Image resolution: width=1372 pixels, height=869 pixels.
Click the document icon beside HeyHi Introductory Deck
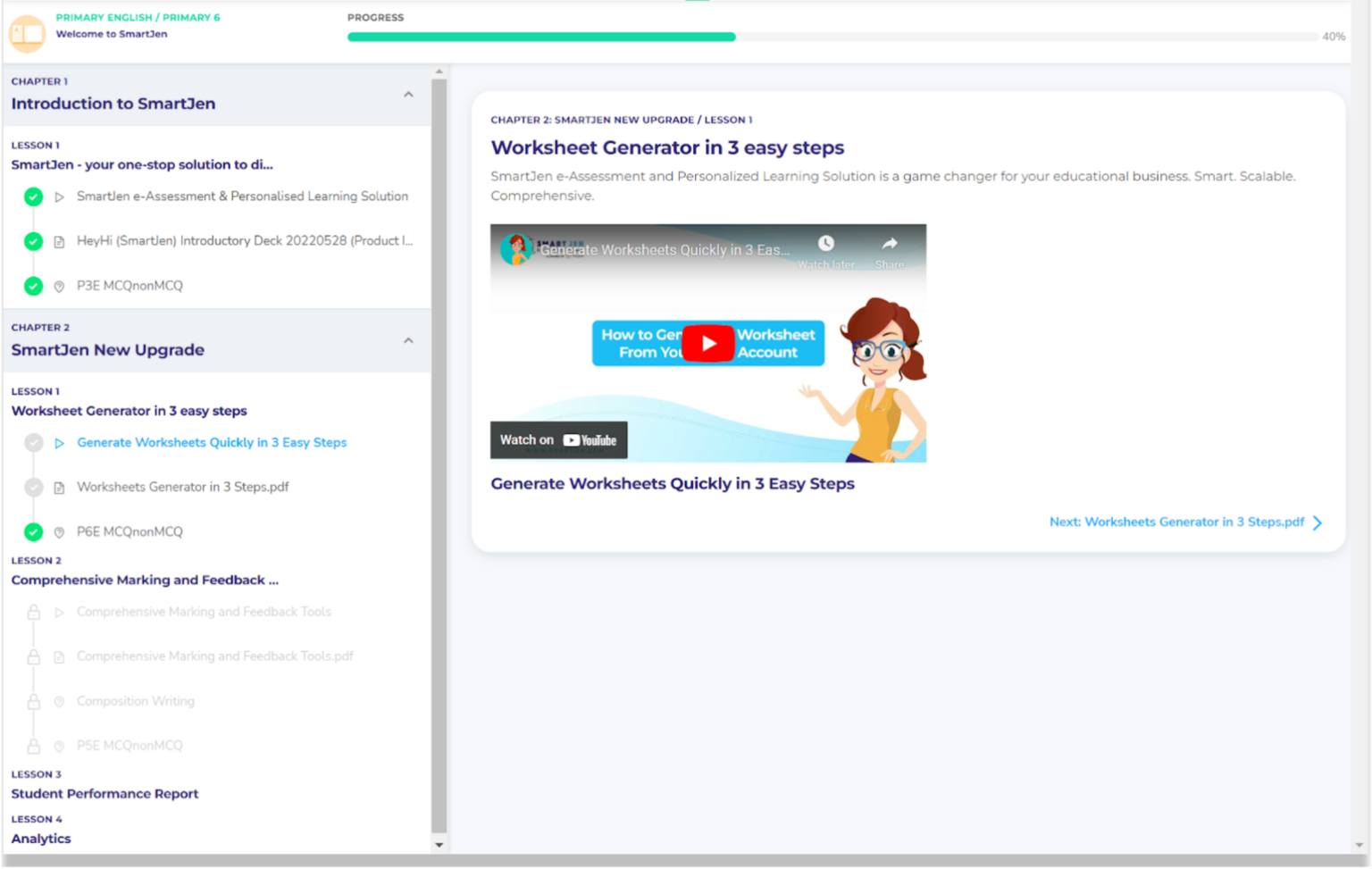59,241
